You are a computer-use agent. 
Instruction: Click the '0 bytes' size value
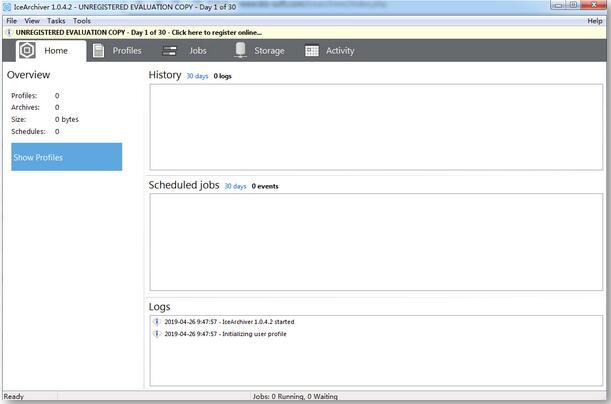(x=67, y=119)
